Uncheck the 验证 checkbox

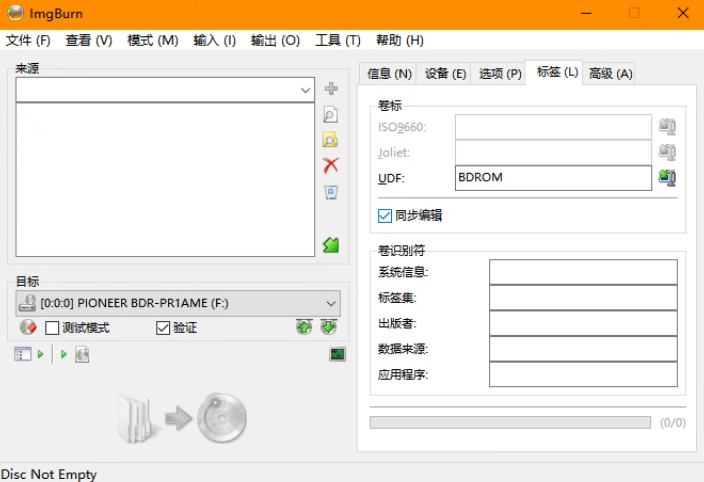163,328
